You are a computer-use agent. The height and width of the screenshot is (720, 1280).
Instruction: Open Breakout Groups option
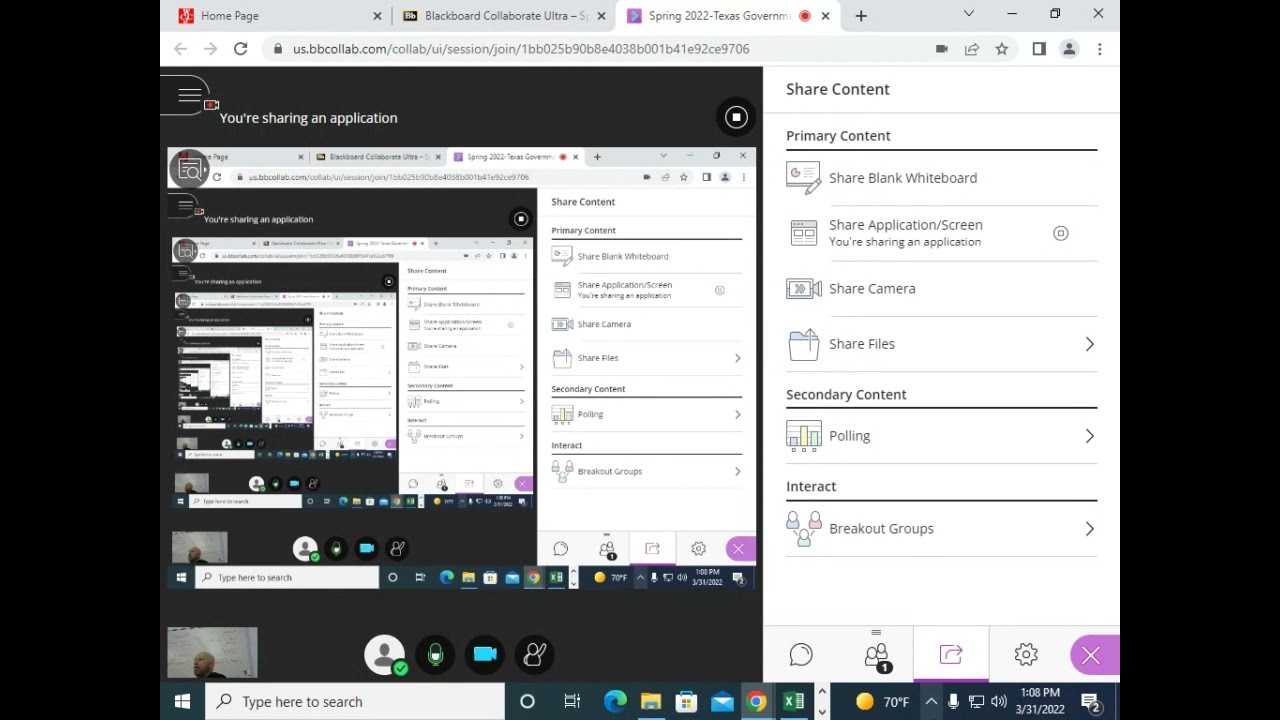pyautogui.click(x=941, y=529)
